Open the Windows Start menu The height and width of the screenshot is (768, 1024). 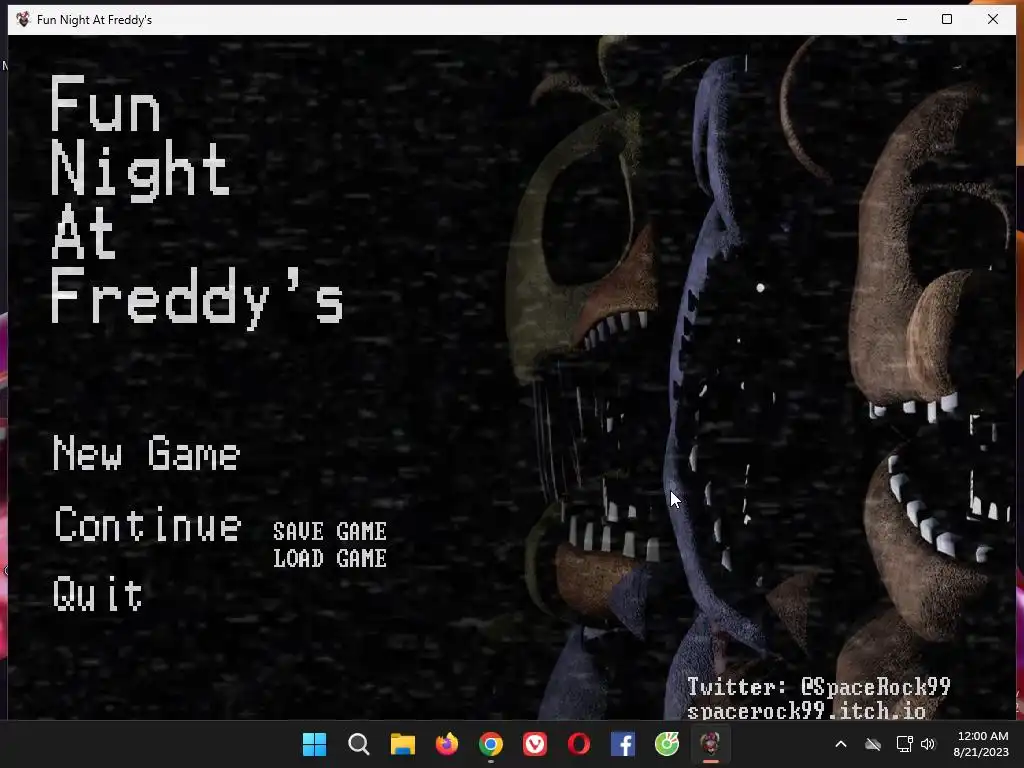pyautogui.click(x=314, y=744)
